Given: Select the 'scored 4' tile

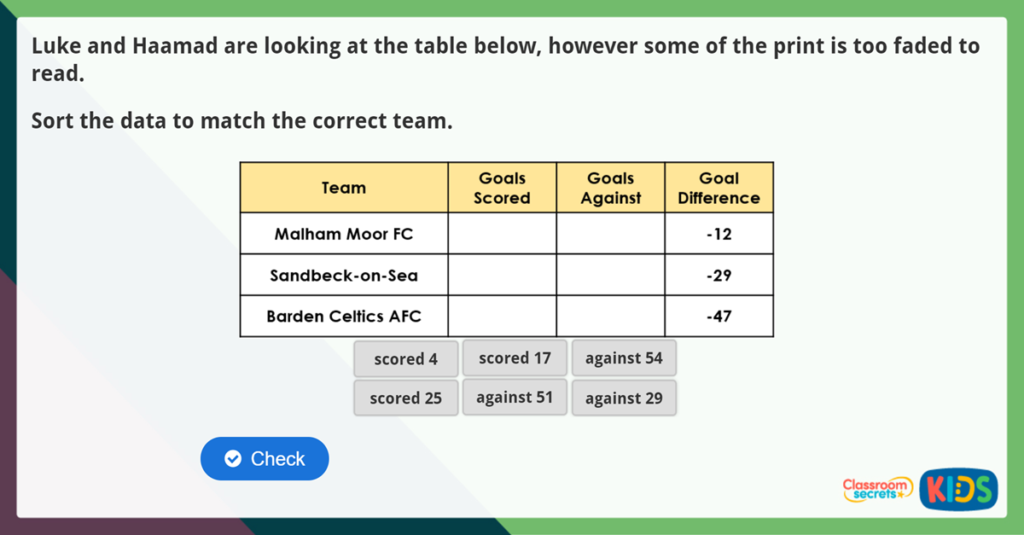Looking at the screenshot, I should click(406, 359).
